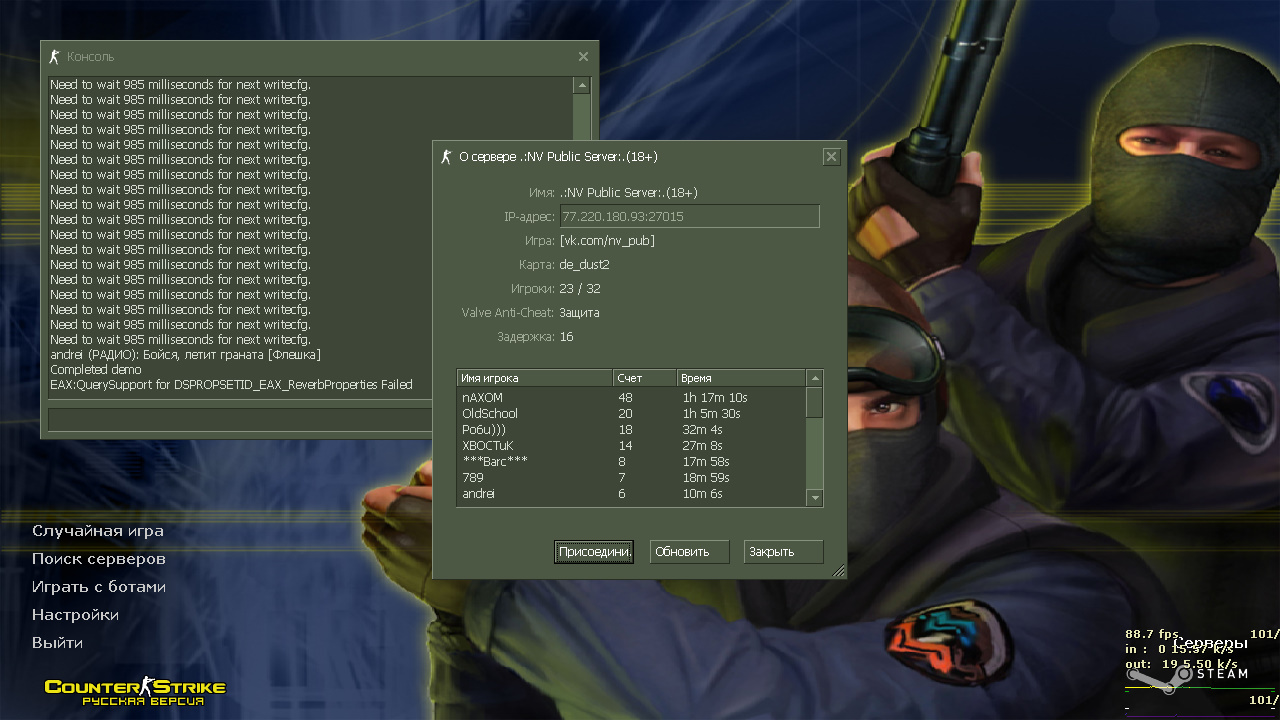
Task: Click the player list scroll down arrow
Action: (815, 497)
